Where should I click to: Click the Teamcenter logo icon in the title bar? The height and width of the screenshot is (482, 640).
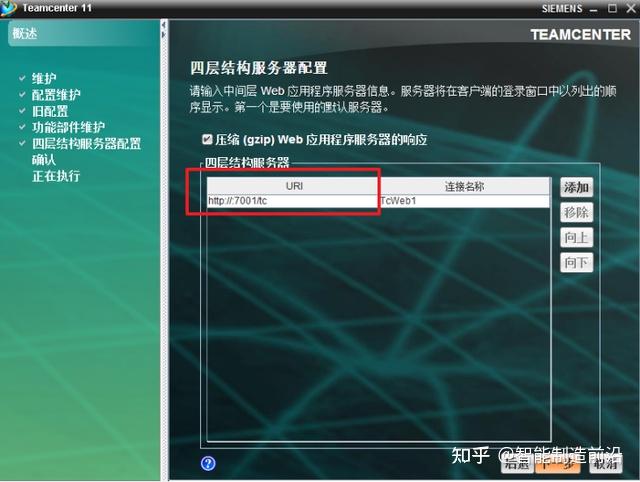pyautogui.click(x=8, y=8)
